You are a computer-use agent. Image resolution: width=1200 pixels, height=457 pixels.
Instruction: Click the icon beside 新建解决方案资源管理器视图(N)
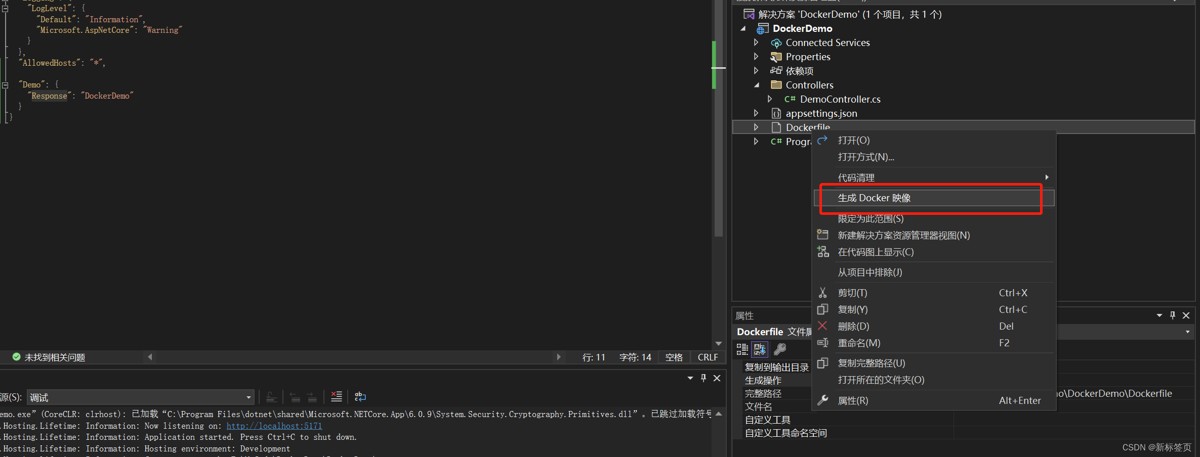point(823,235)
